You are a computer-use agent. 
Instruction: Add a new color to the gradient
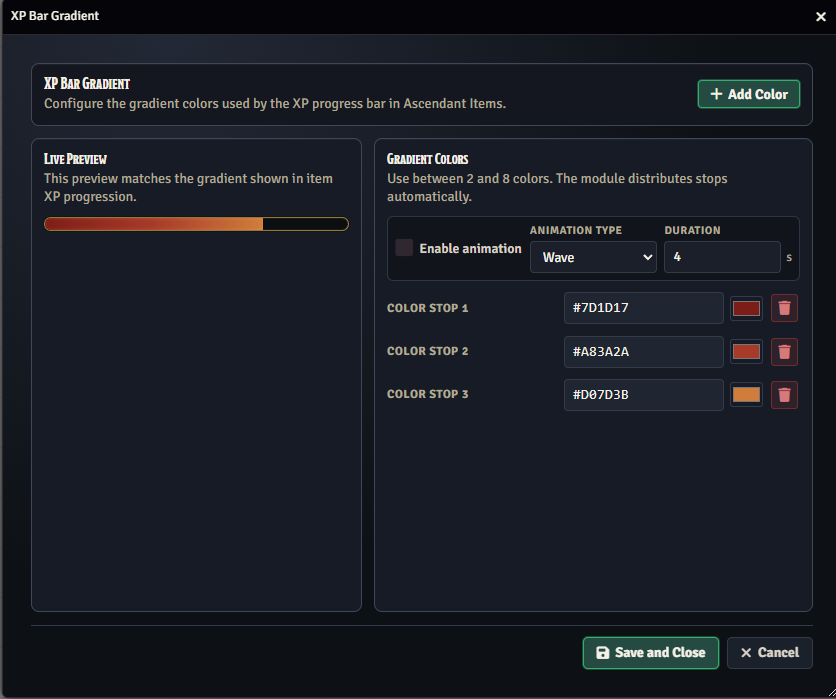[748, 94]
